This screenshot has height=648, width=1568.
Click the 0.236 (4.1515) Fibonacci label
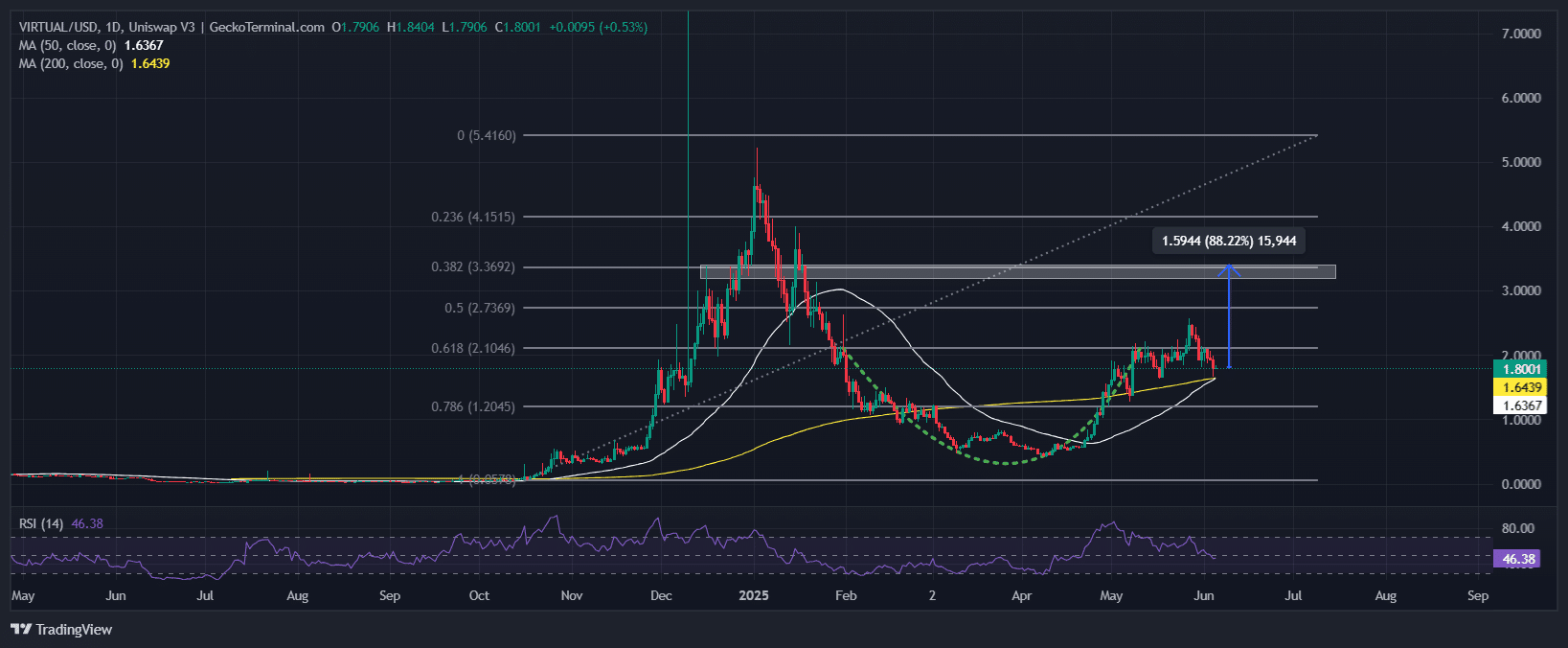[x=473, y=217]
